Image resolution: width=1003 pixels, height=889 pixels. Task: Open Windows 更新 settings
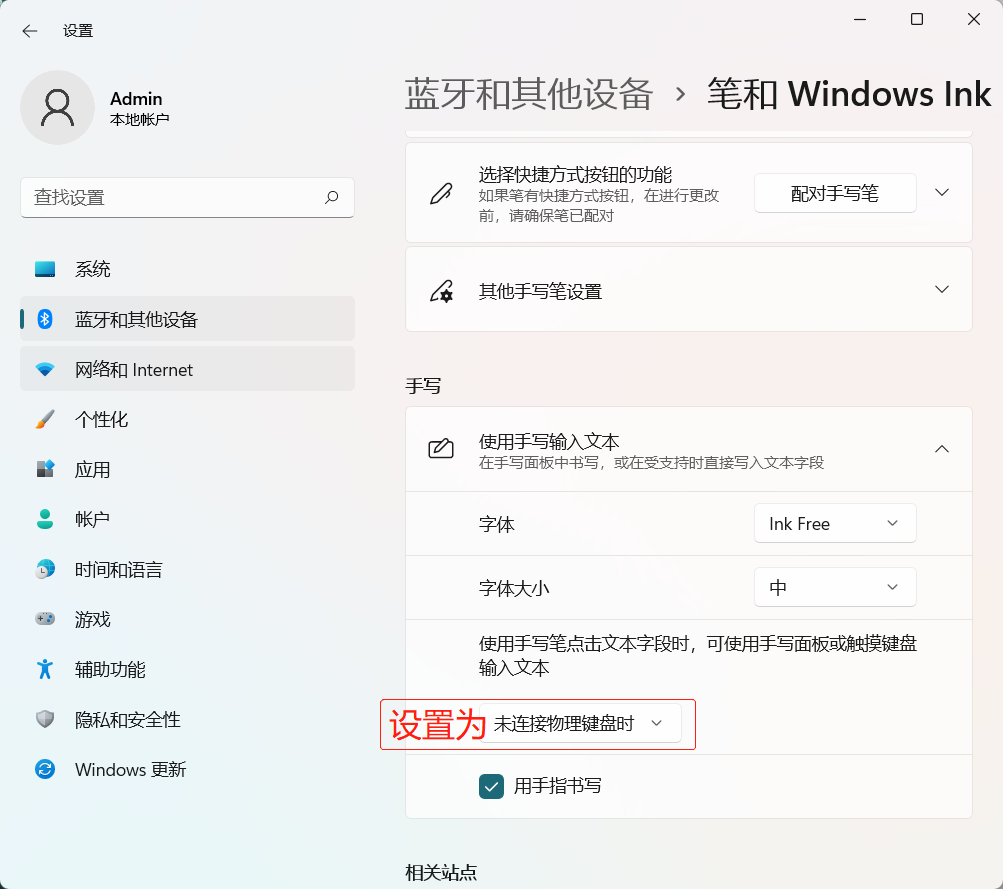[x=187, y=769]
